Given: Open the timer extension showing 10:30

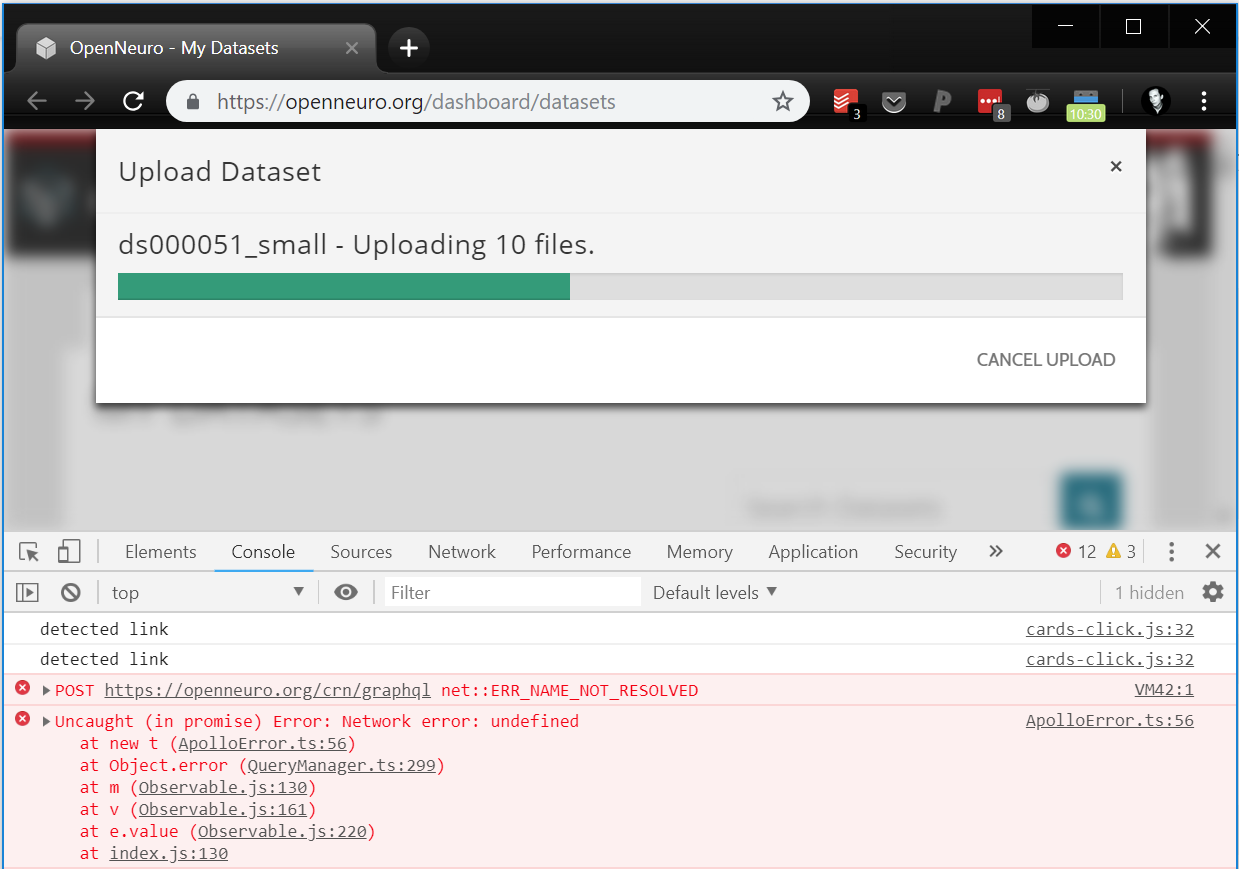Looking at the screenshot, I should [x=1085, y=101].
